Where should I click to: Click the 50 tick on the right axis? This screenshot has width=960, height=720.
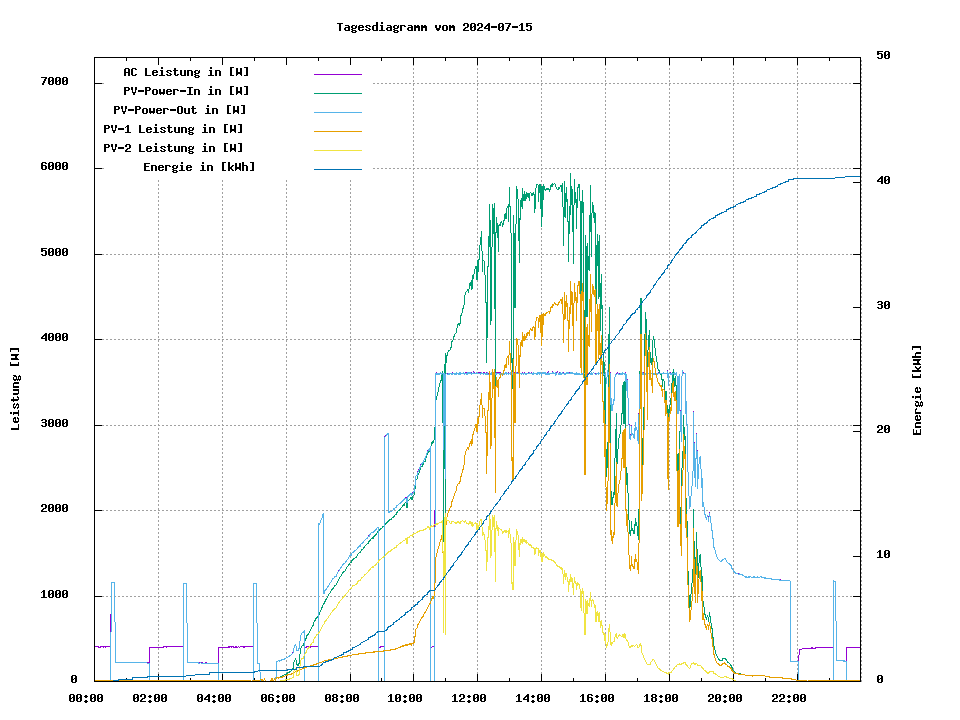tap(883, 56)
